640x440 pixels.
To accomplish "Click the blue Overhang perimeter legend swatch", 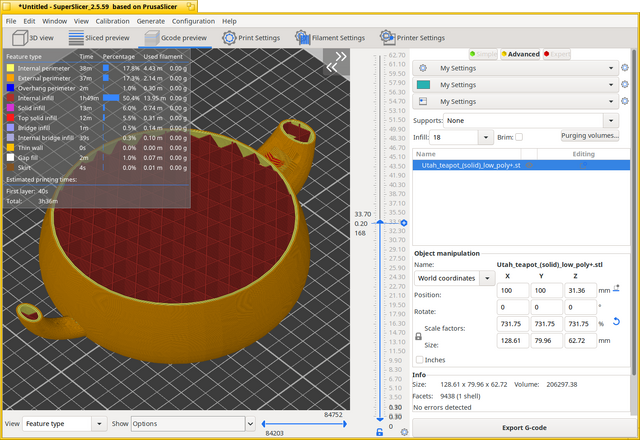I will pos(10,88).
